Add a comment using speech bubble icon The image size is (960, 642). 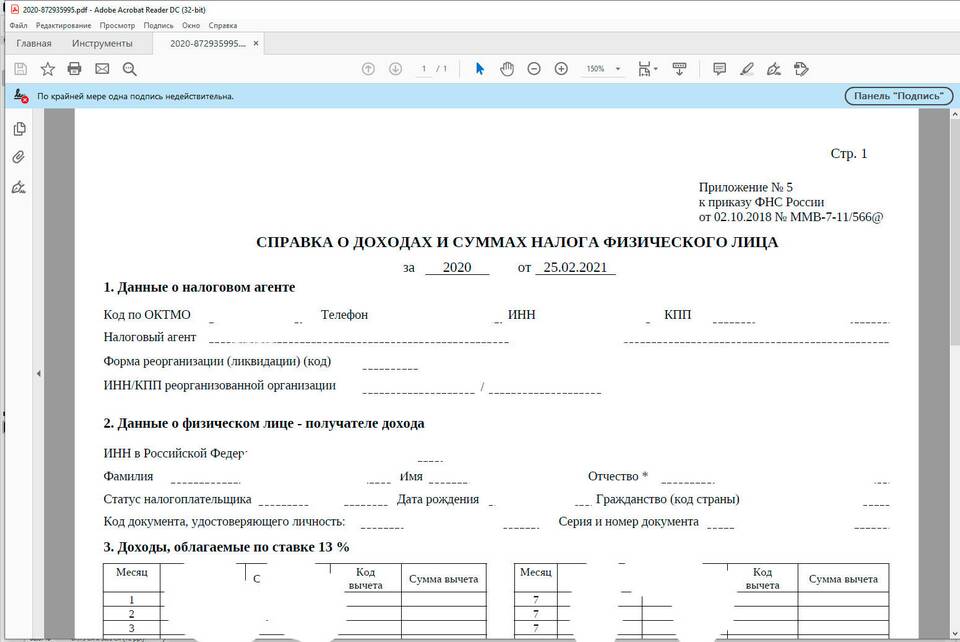(719, 69)
